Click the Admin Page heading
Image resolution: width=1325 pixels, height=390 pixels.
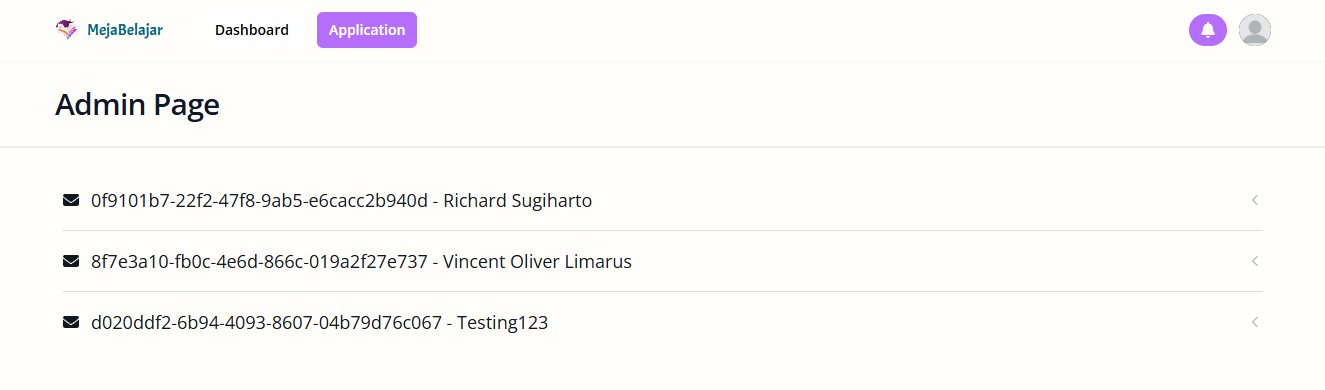pos(137,105)
